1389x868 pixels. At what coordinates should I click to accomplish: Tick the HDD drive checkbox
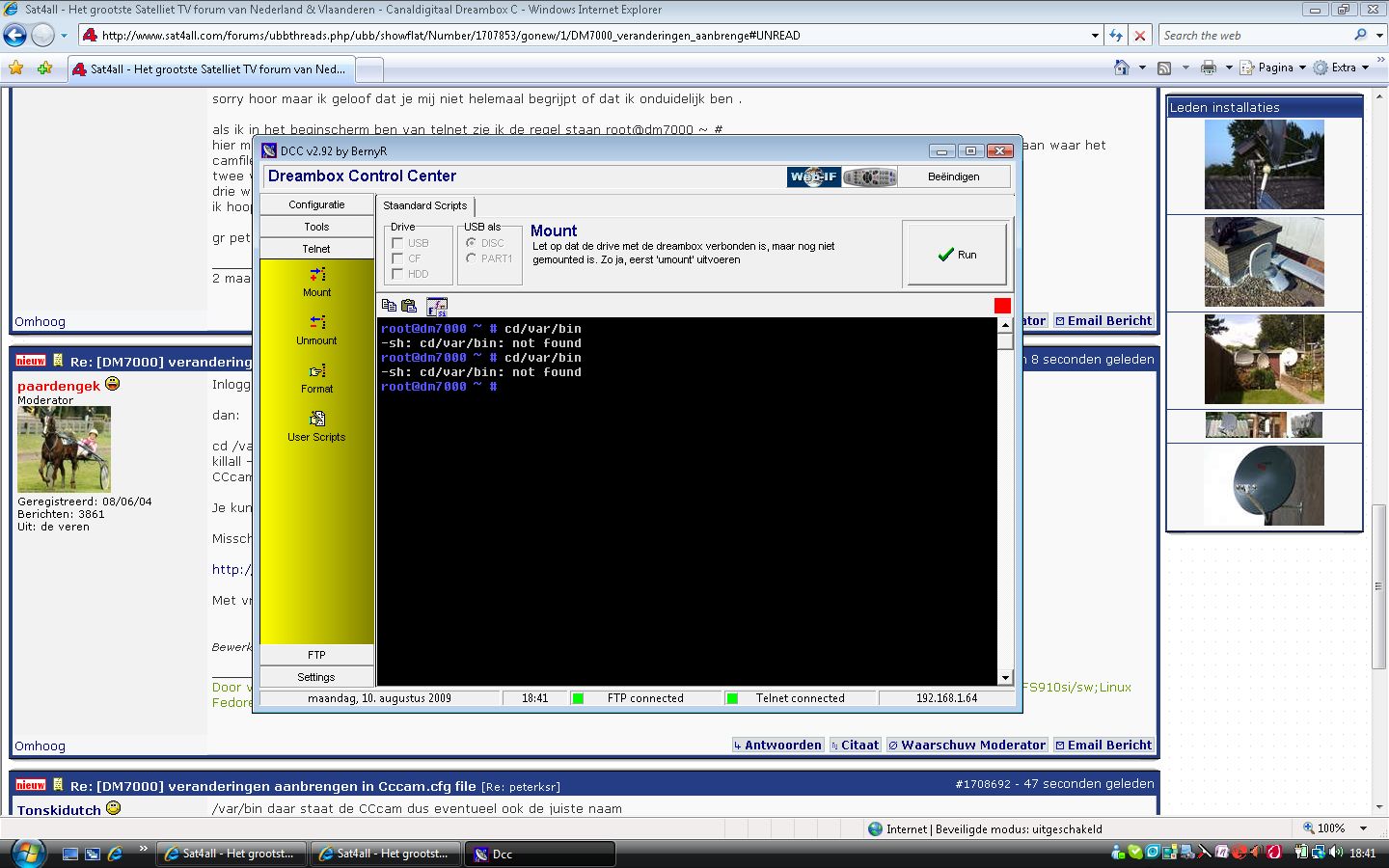coord(397,274)
